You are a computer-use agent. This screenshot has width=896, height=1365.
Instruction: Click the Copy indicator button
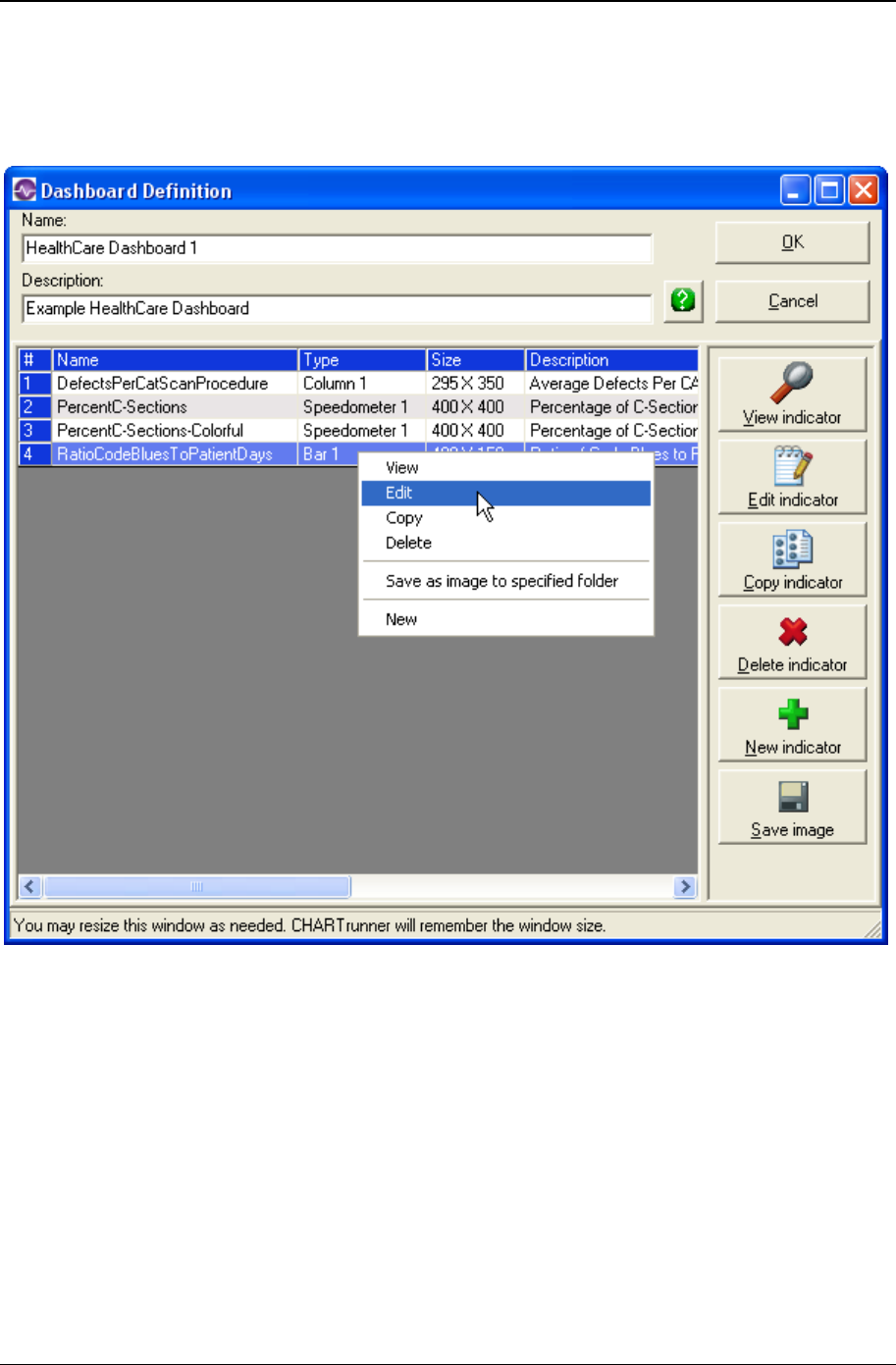792,558
